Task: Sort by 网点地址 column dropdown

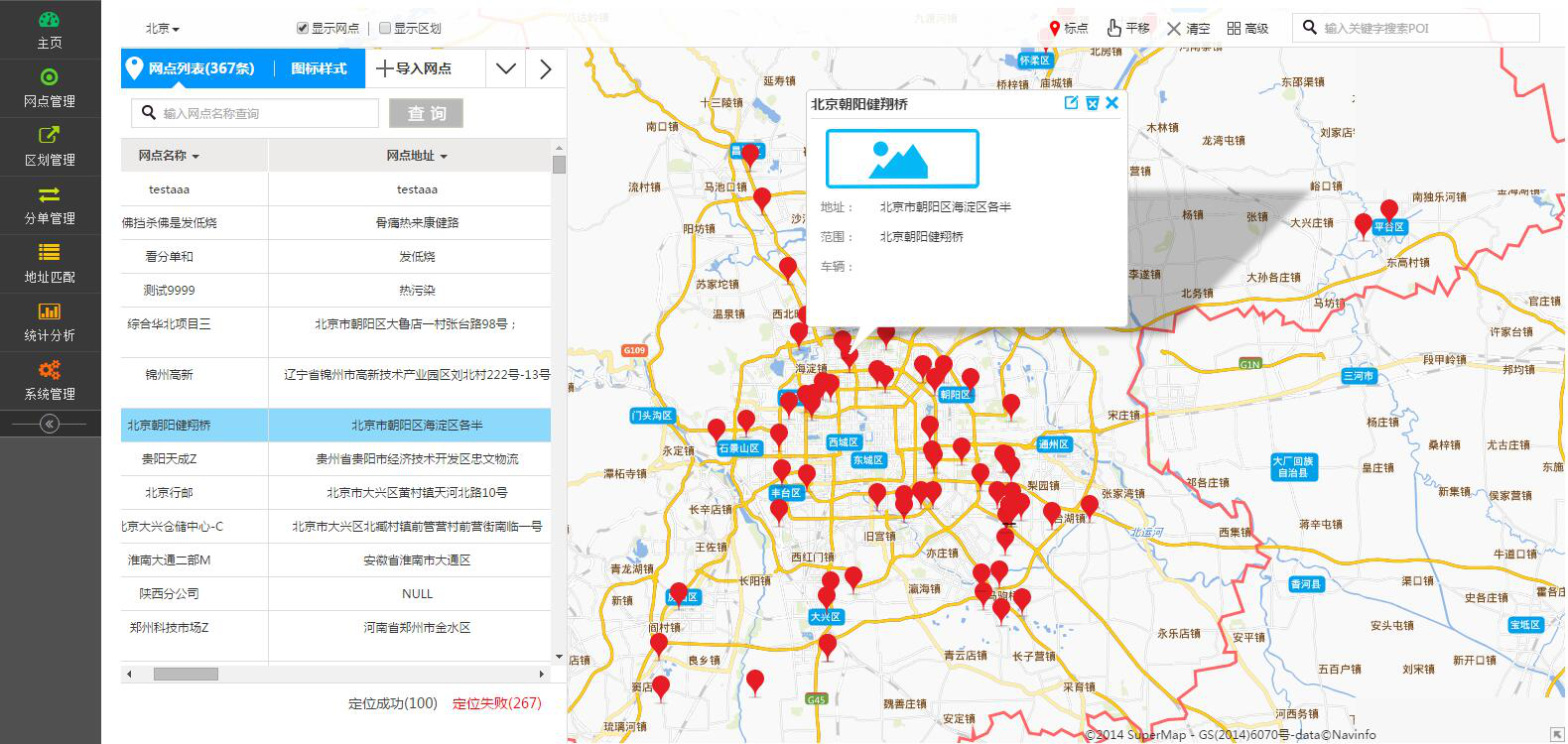Action: pyautogui.click(x=417, y=156)
